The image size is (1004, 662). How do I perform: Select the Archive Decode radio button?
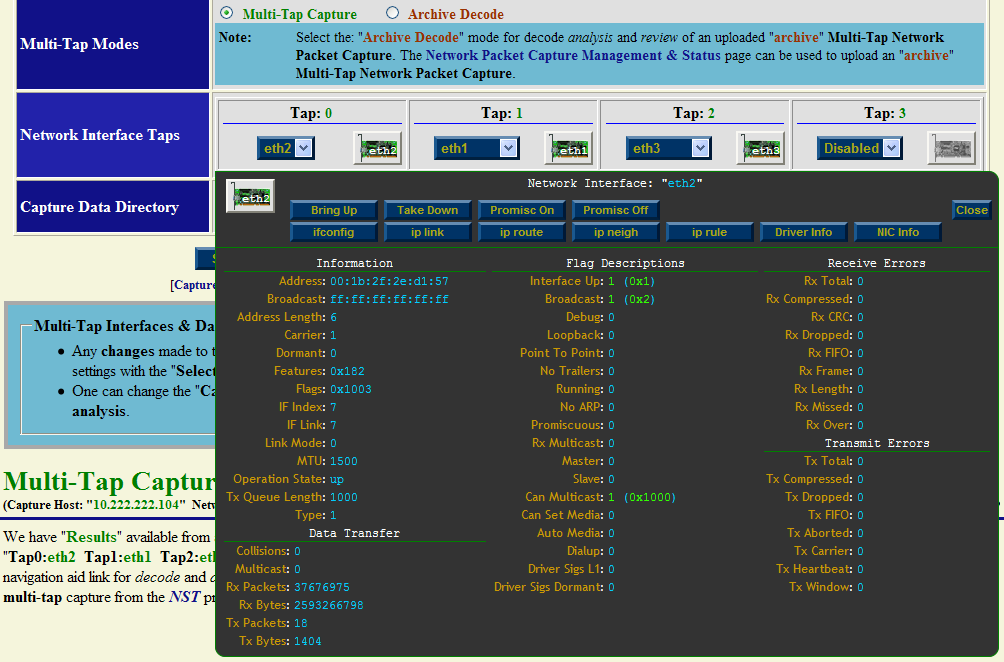(393, 13)
